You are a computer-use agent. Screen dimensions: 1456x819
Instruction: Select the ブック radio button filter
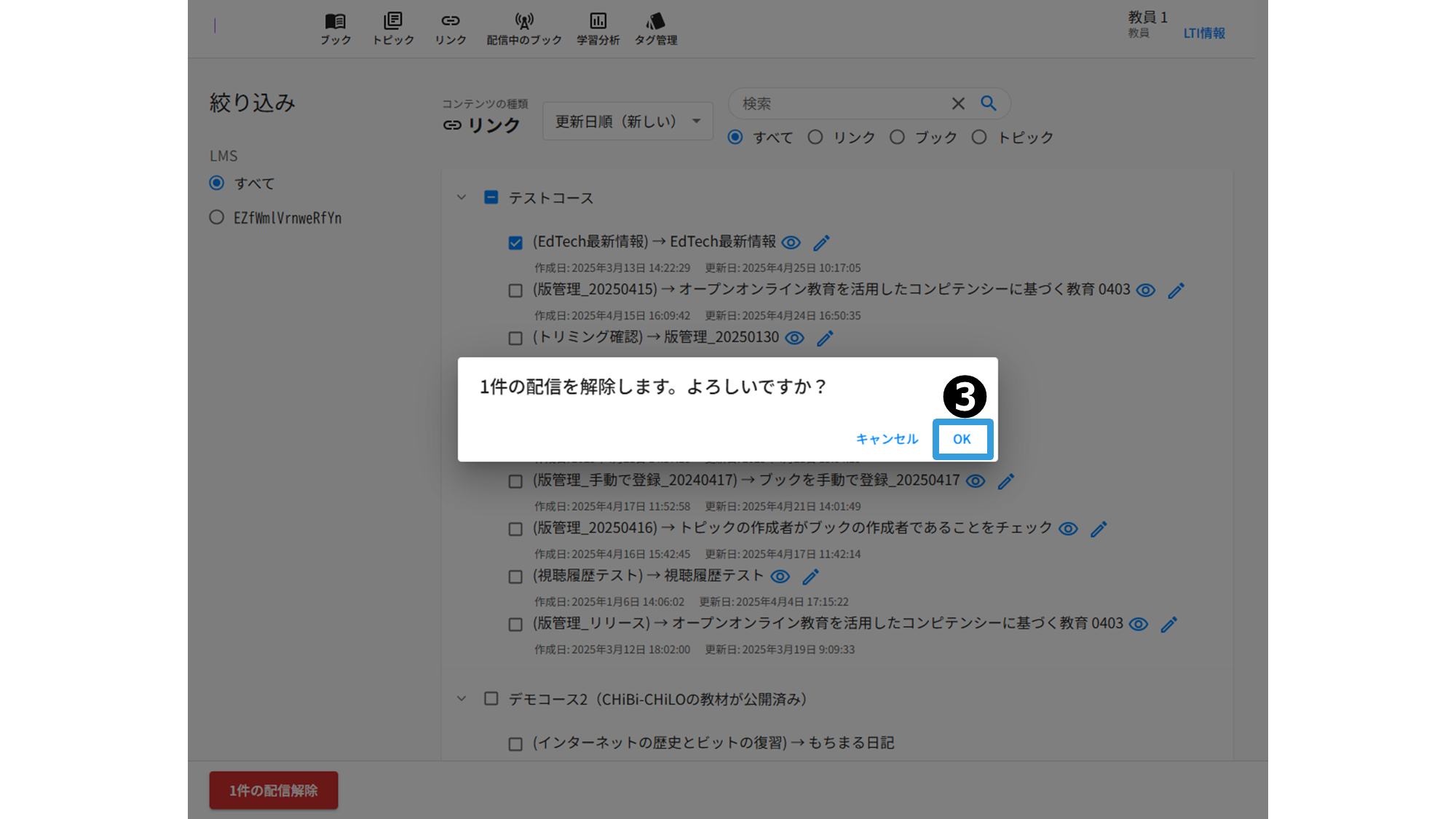click(897, 137)
